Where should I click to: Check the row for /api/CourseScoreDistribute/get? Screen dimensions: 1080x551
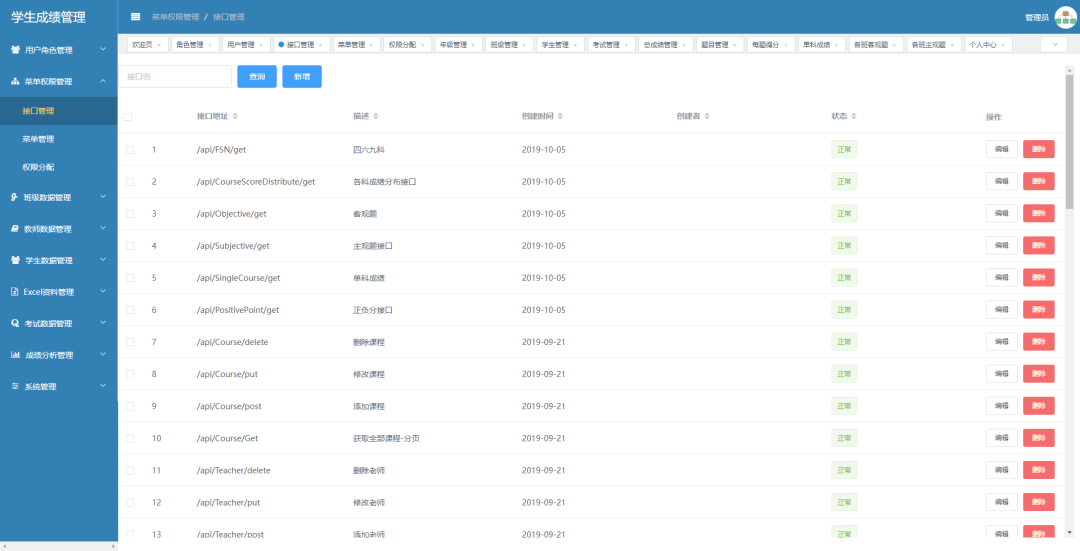[x=130, y=182]
